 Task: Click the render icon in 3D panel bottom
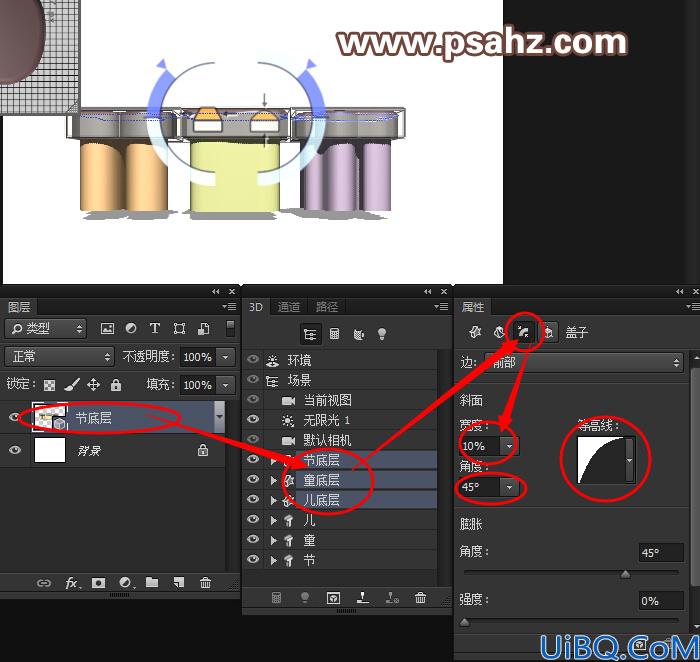pos(333,598)
